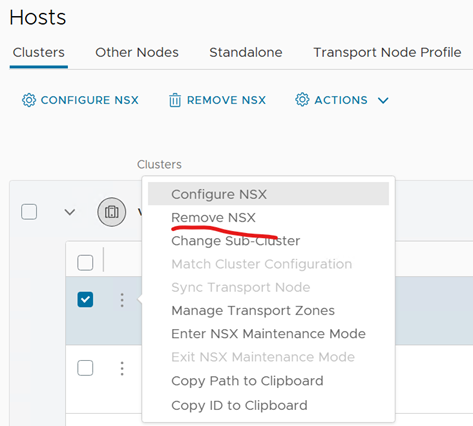Select Copy ID to Clipboard
This screenshot has height=426, width=473.
(x=239, y=406)
